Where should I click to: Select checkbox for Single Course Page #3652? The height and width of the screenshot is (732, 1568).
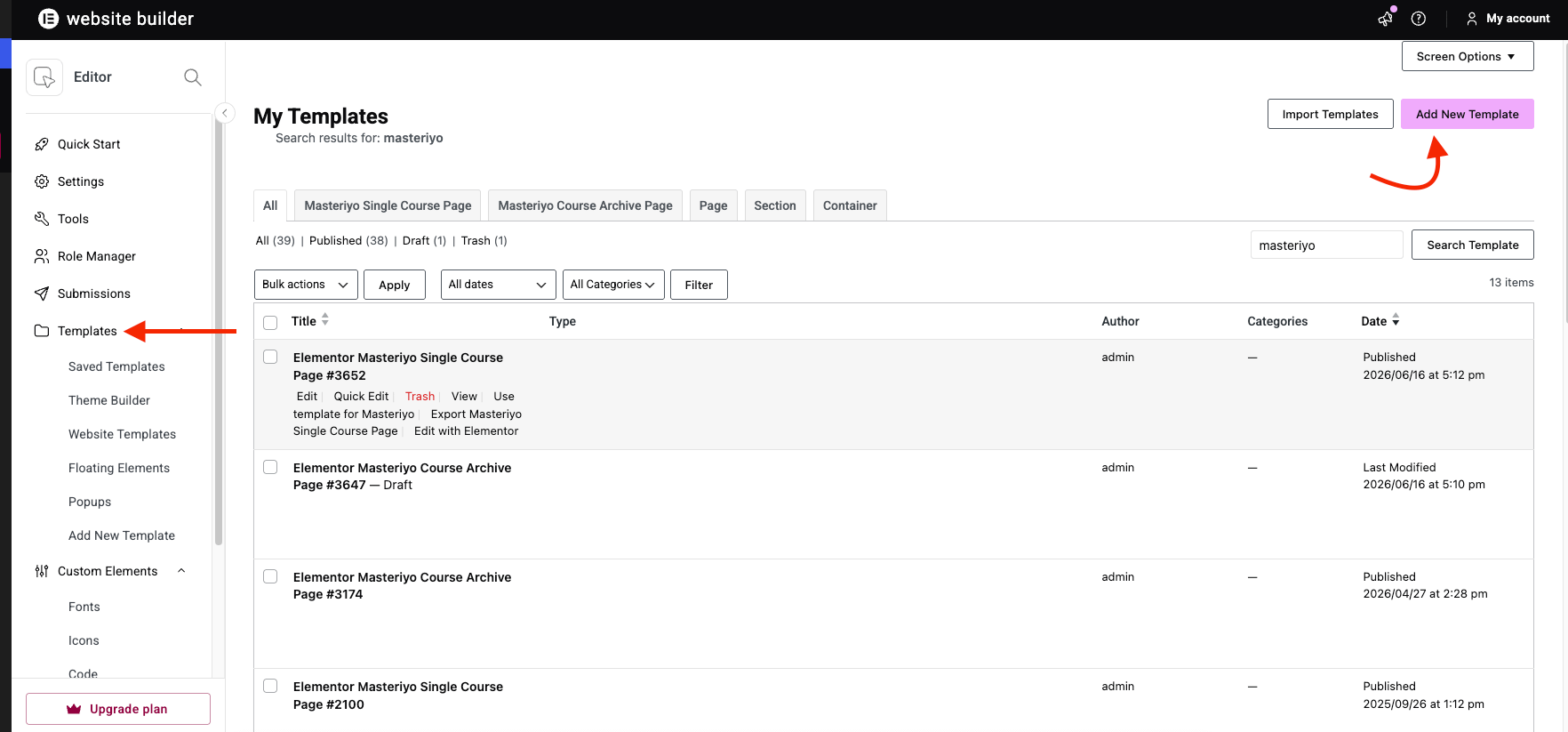(x=270, y=357)
